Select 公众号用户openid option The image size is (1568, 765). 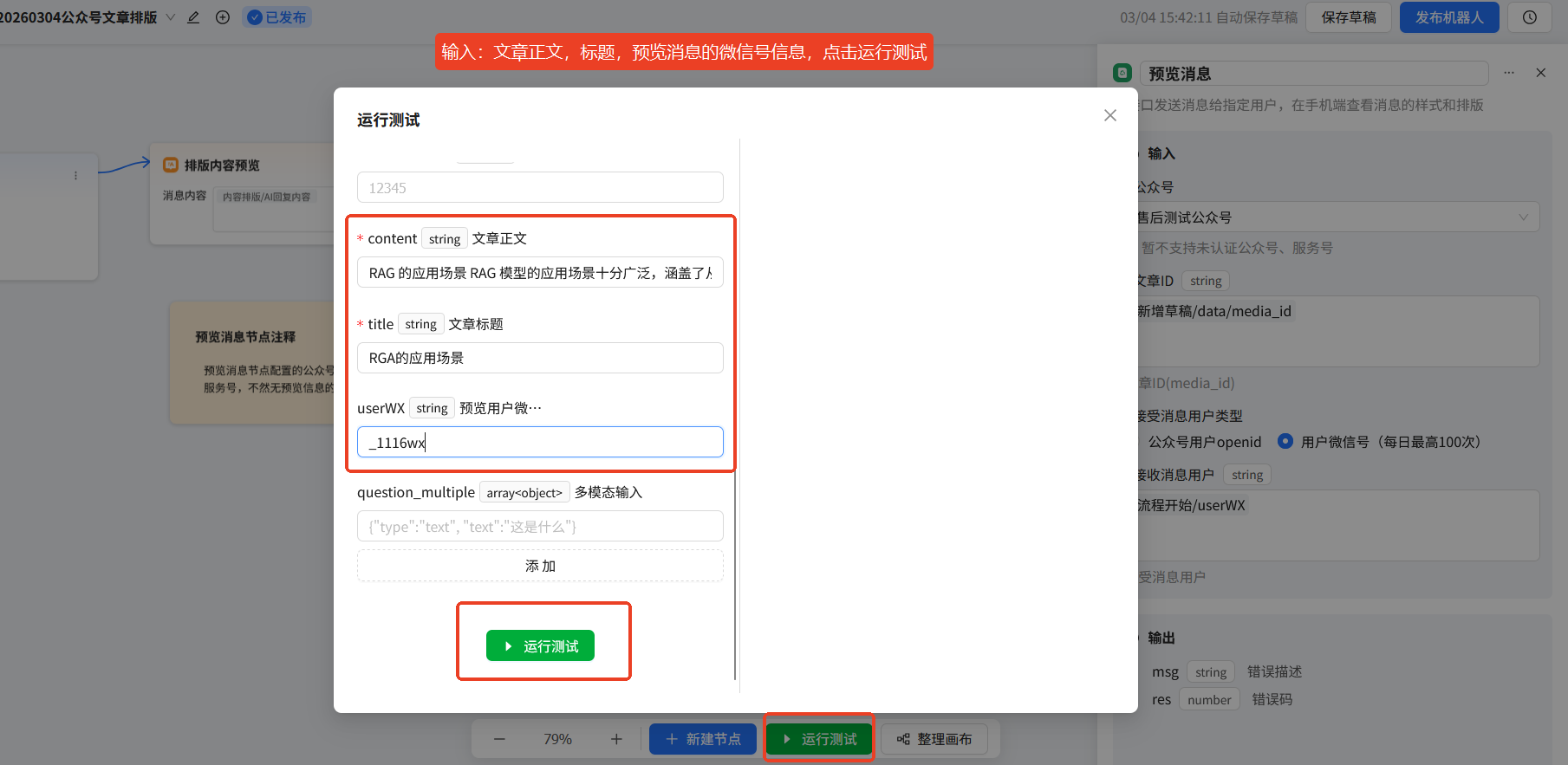point(1205,442)
